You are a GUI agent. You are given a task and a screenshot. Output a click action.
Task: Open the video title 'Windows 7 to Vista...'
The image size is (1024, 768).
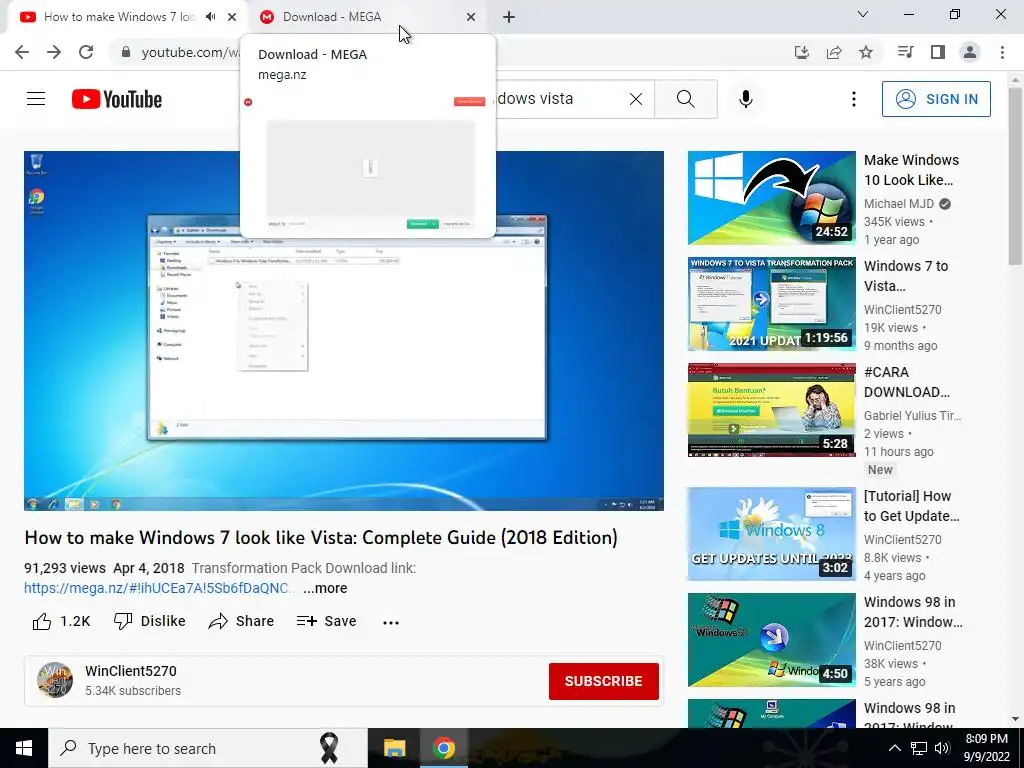(906, 276)
